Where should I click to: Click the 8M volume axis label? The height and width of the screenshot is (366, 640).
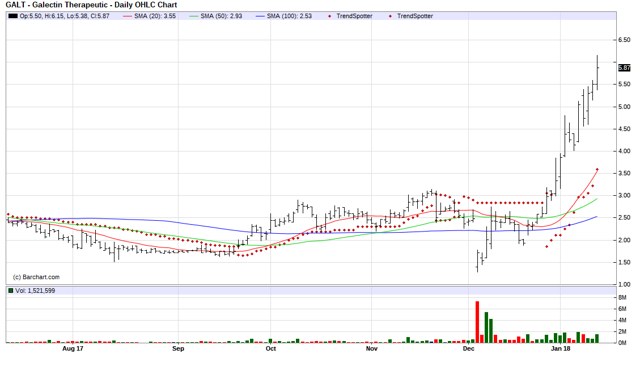coord(622,297)
